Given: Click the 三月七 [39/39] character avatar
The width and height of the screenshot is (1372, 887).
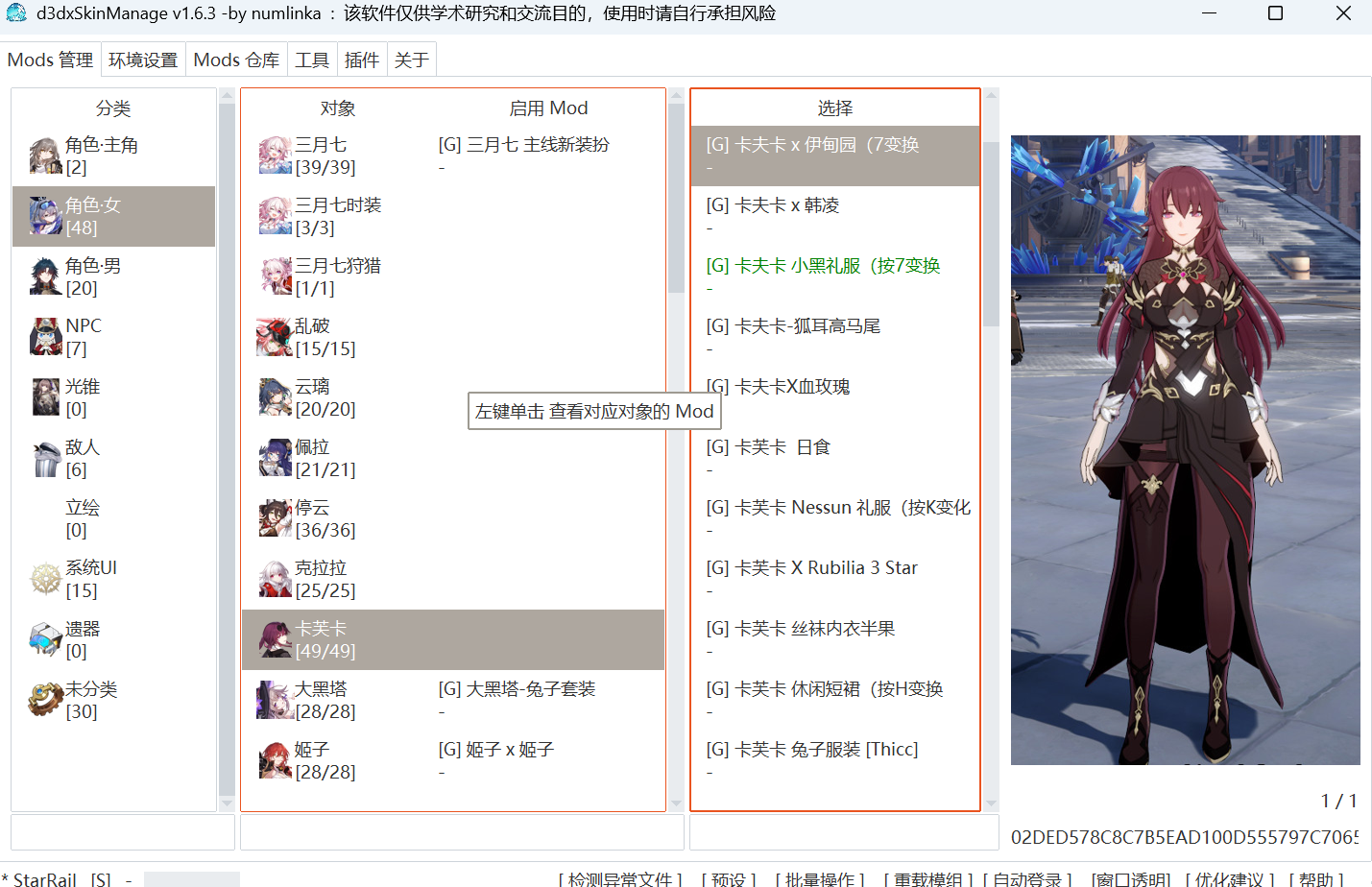Looking at the screenshot, I should (x=275, y=156).
